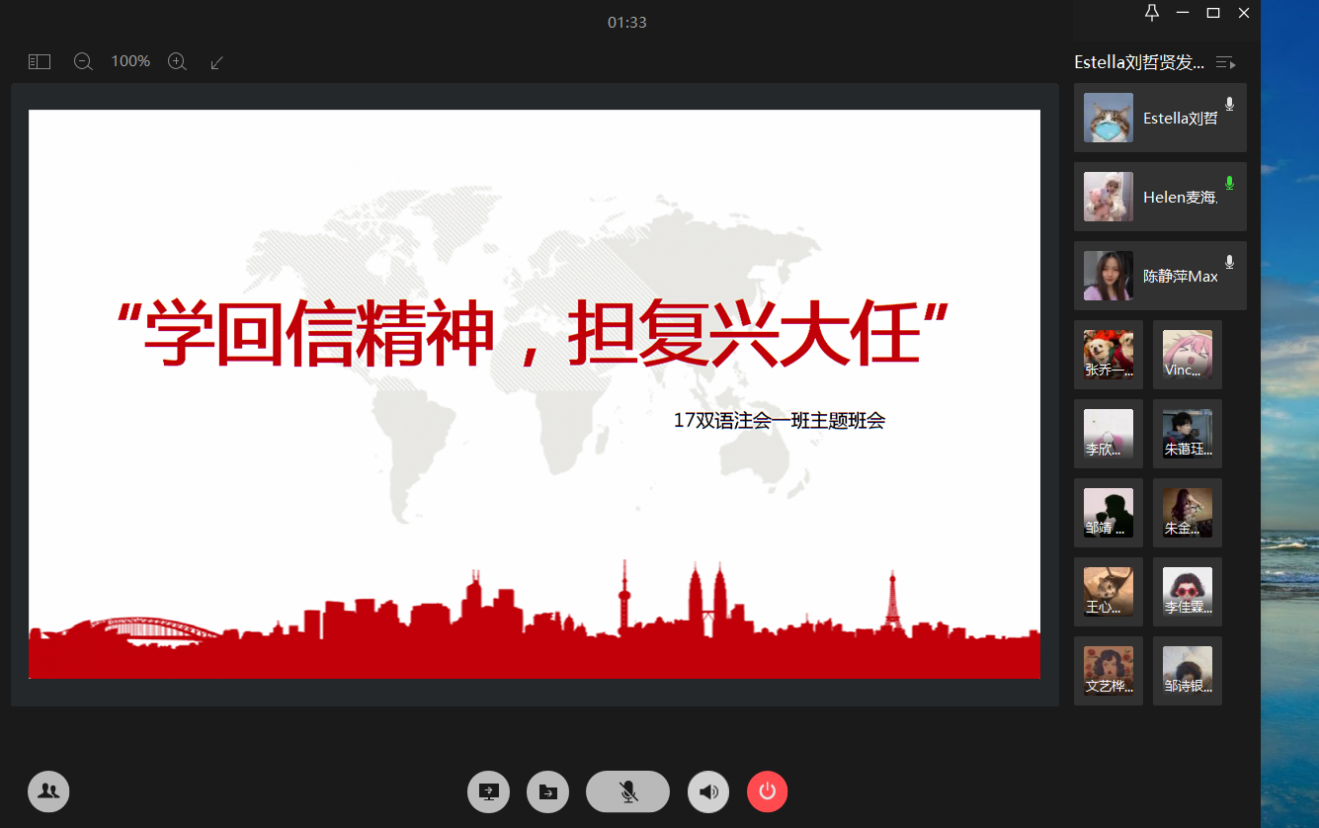This screenshot has height=828, width=1319.
Task: Click Helen's green microphone indicator
Action: pos(1229,183)
